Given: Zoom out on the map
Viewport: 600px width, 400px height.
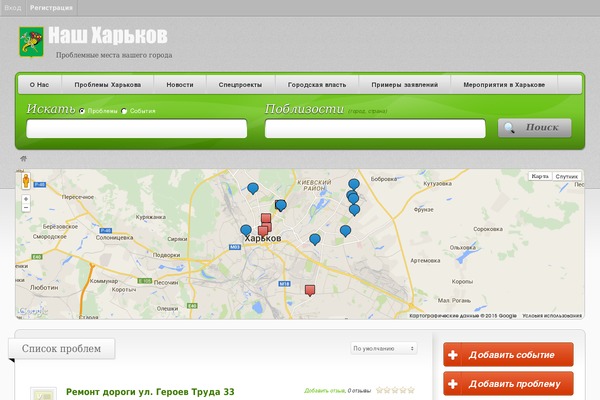Looking at the screenshot, I should coord(26,210).
